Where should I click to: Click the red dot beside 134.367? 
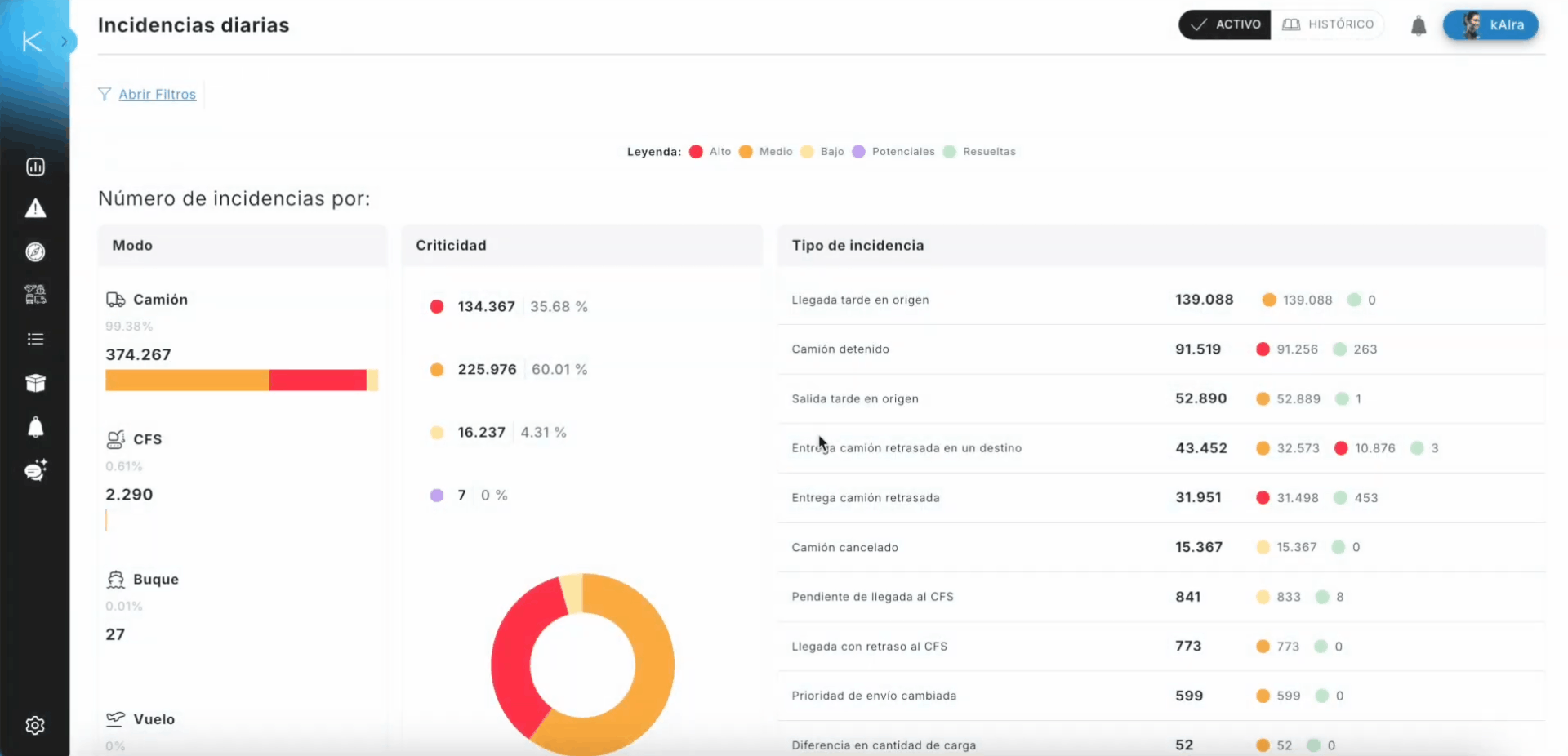pyautogui.click(x=437, y=307)
